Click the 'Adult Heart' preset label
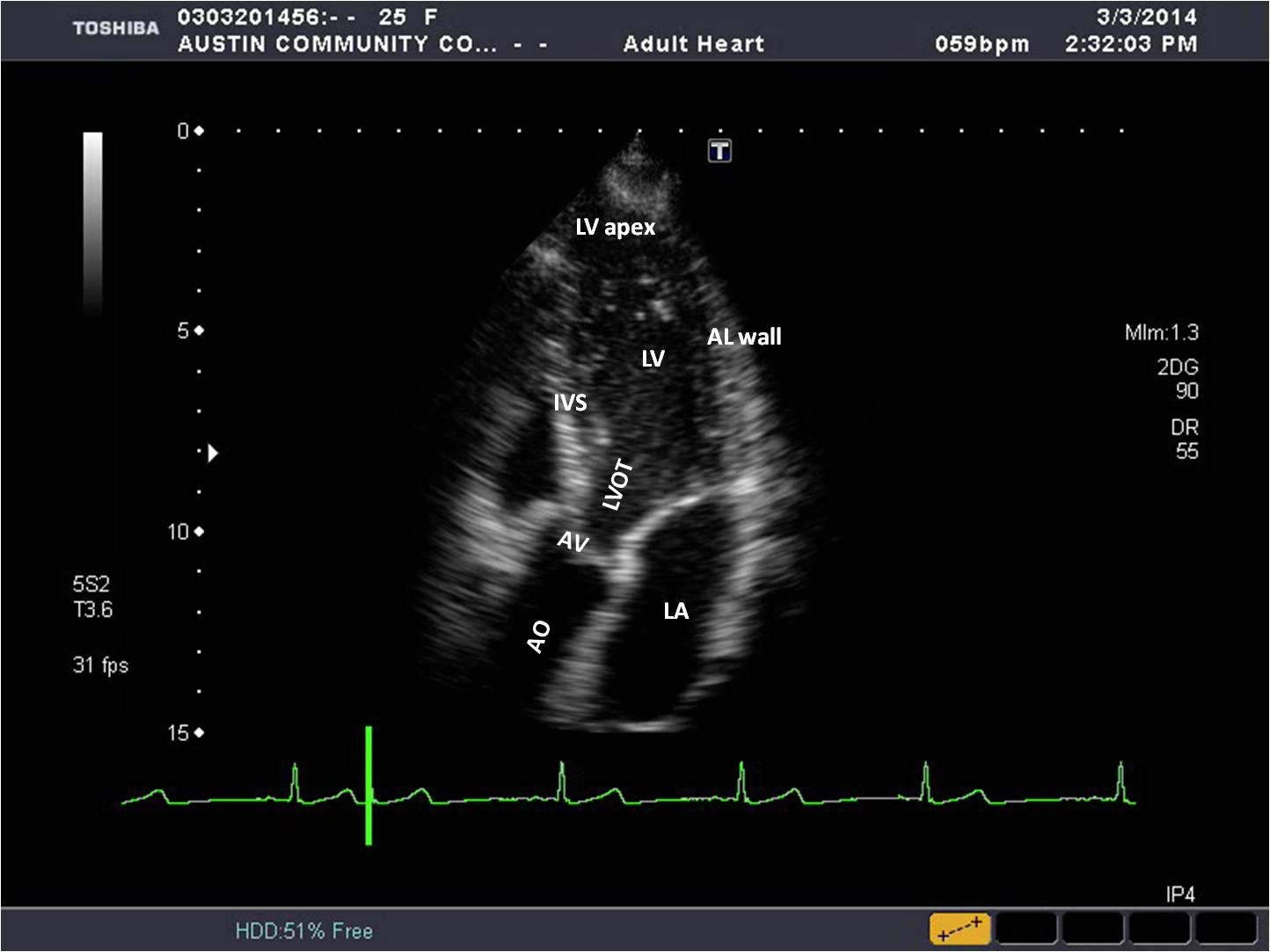1270x952 pixels. [693, 44]
